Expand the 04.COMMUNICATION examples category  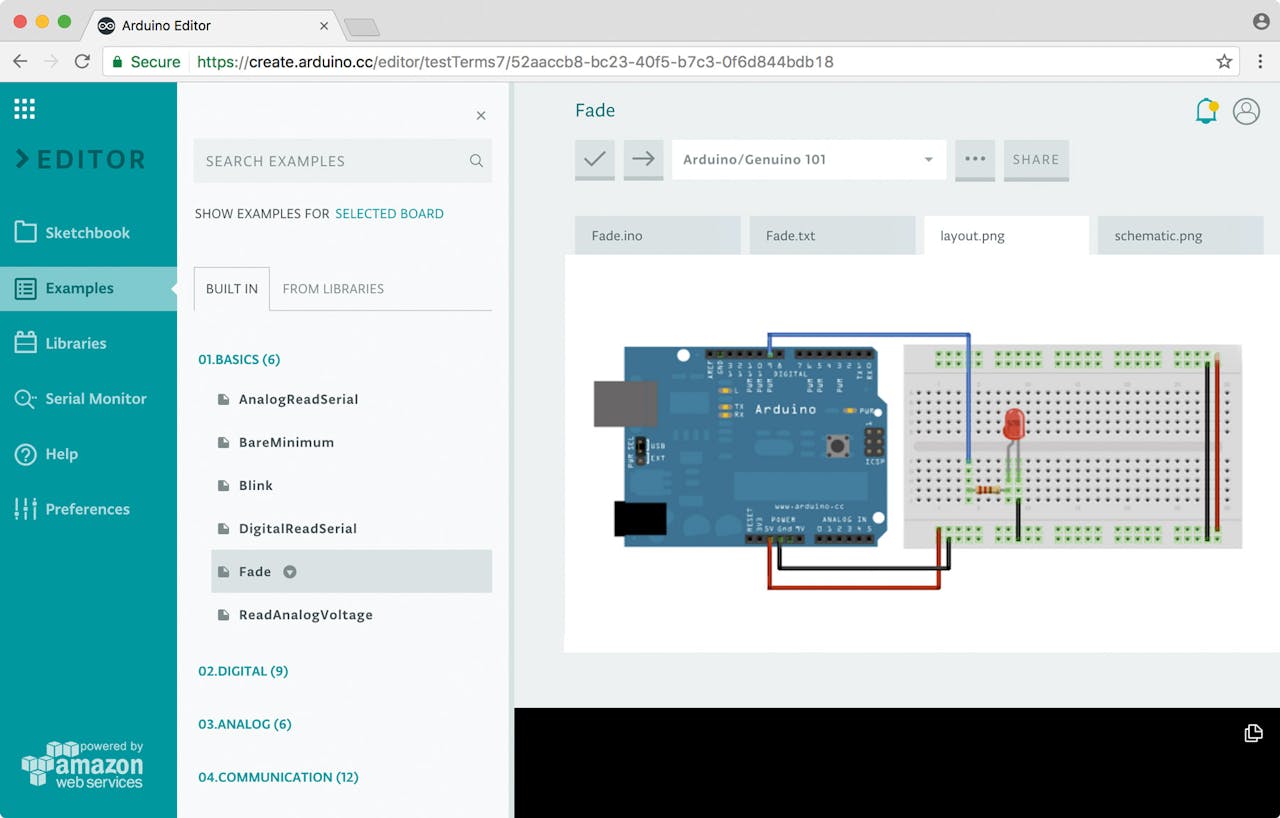click(x=278, y=777)
